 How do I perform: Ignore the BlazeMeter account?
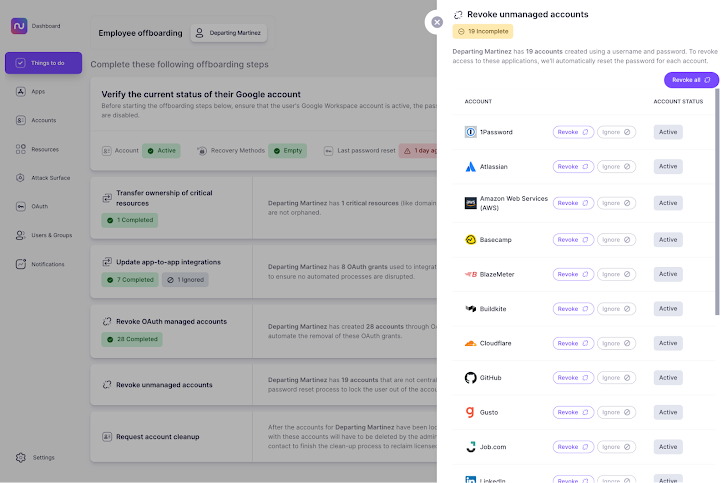click(617, 274)
